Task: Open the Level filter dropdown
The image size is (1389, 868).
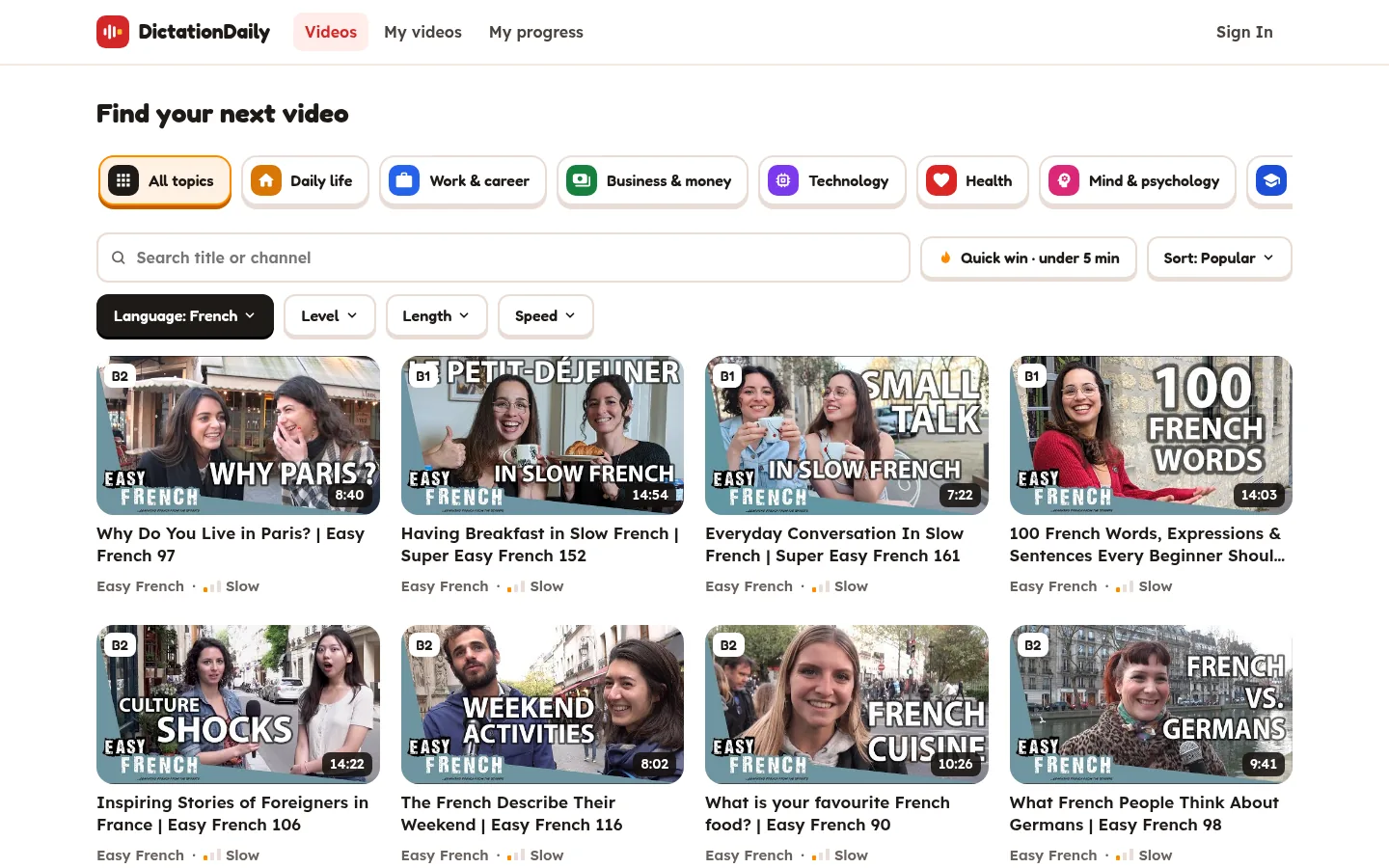Action: pyautogui.click(x=329, y=316)
